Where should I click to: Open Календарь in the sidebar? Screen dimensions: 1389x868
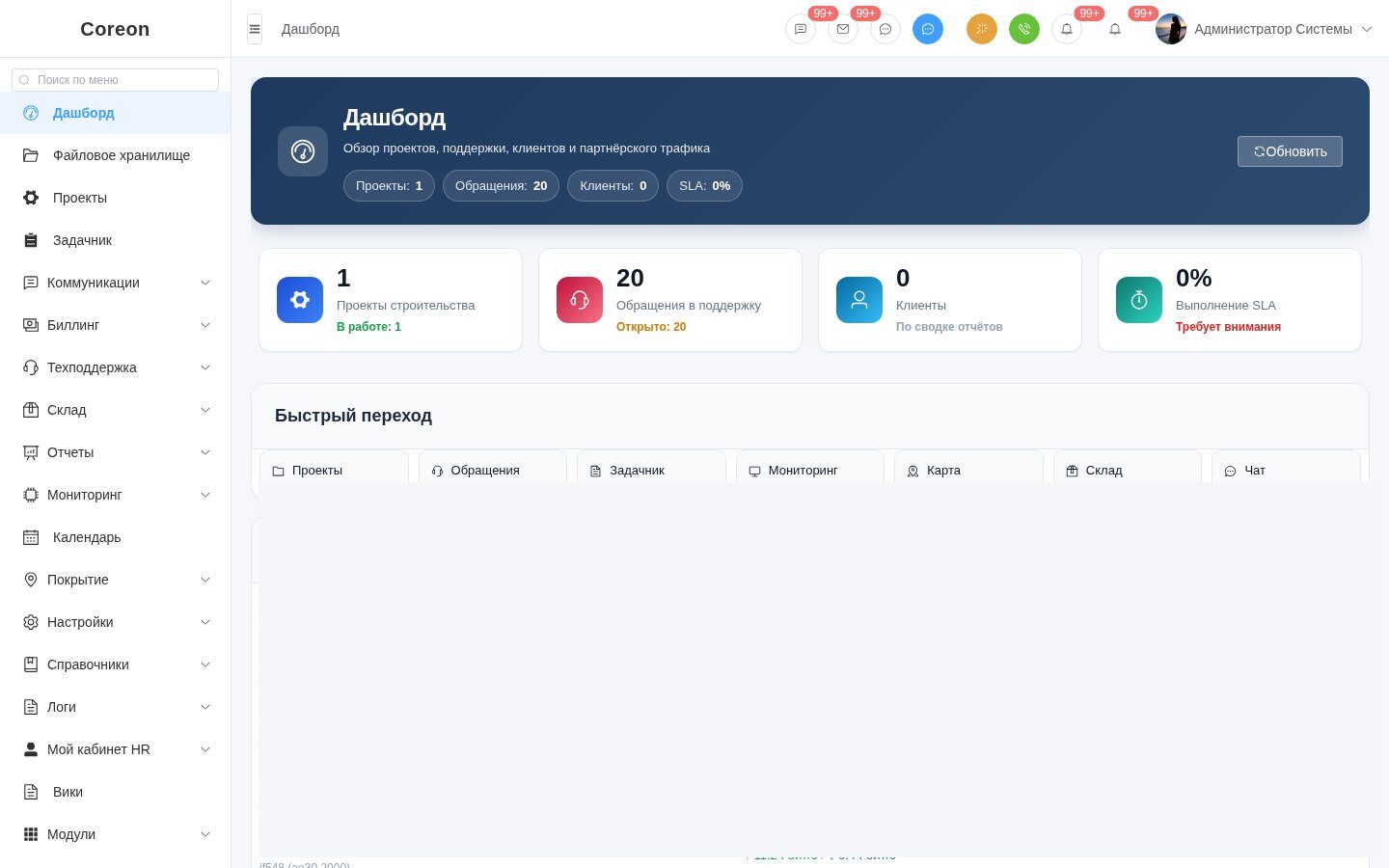[115, 537]
